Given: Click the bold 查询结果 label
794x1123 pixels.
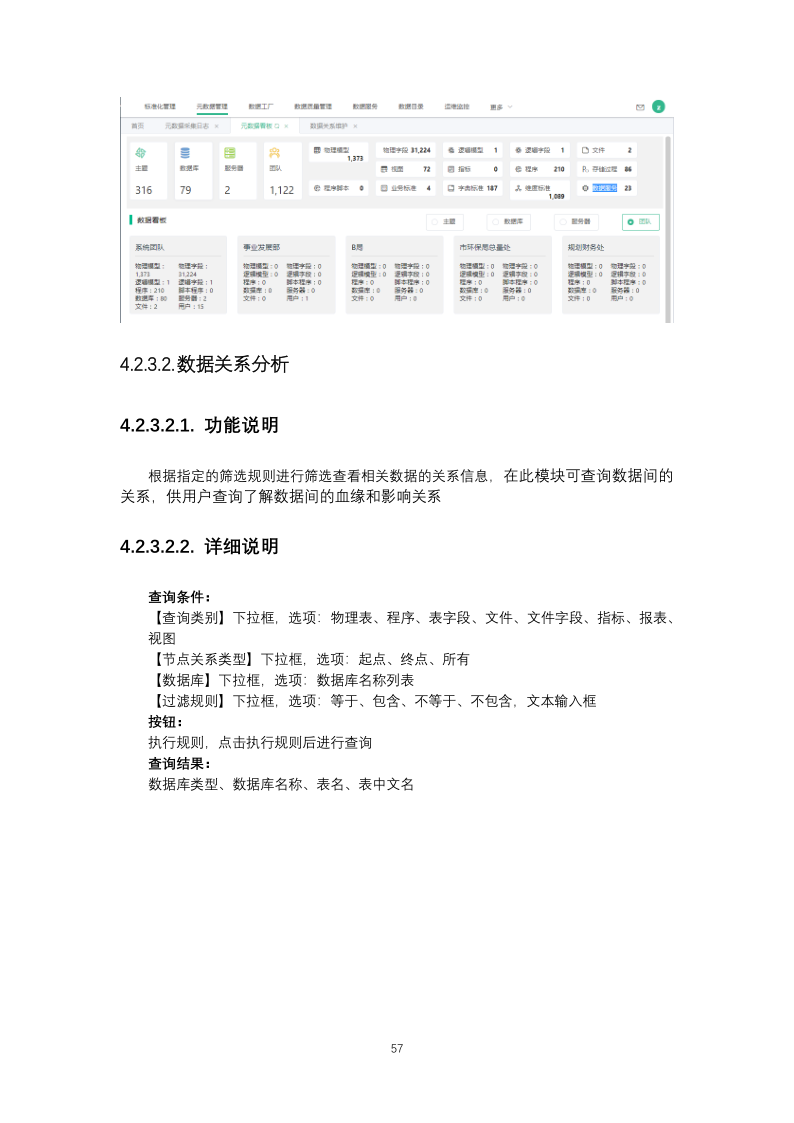Looking at the screenshot, I should click(179, 763).
